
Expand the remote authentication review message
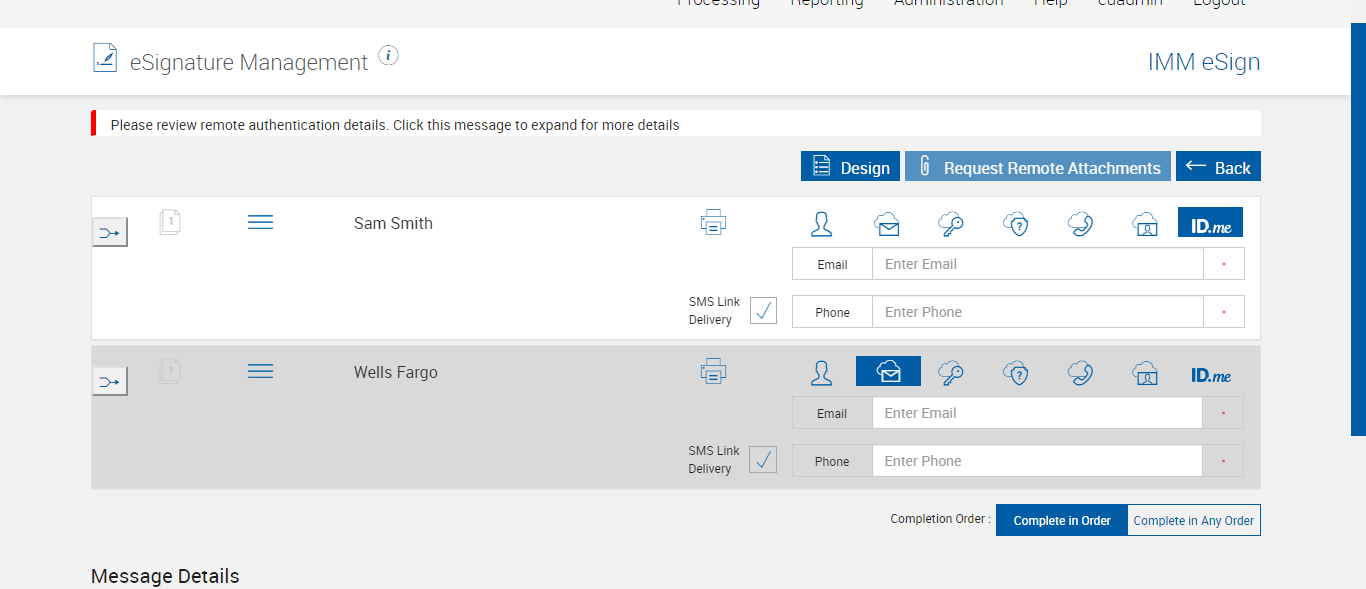click(x=395, y=125)
